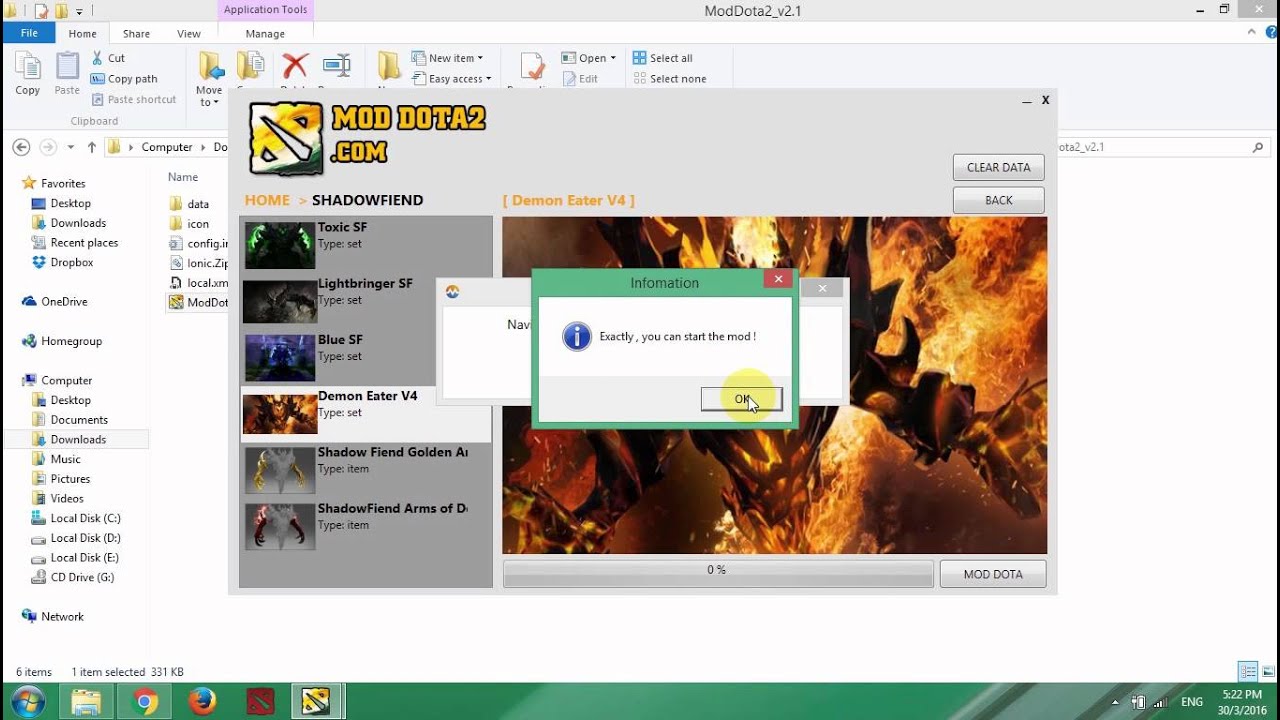
Task: Open the Open button dropdown in ribbon
Action: pyautogui.click(x=588, y=58)
